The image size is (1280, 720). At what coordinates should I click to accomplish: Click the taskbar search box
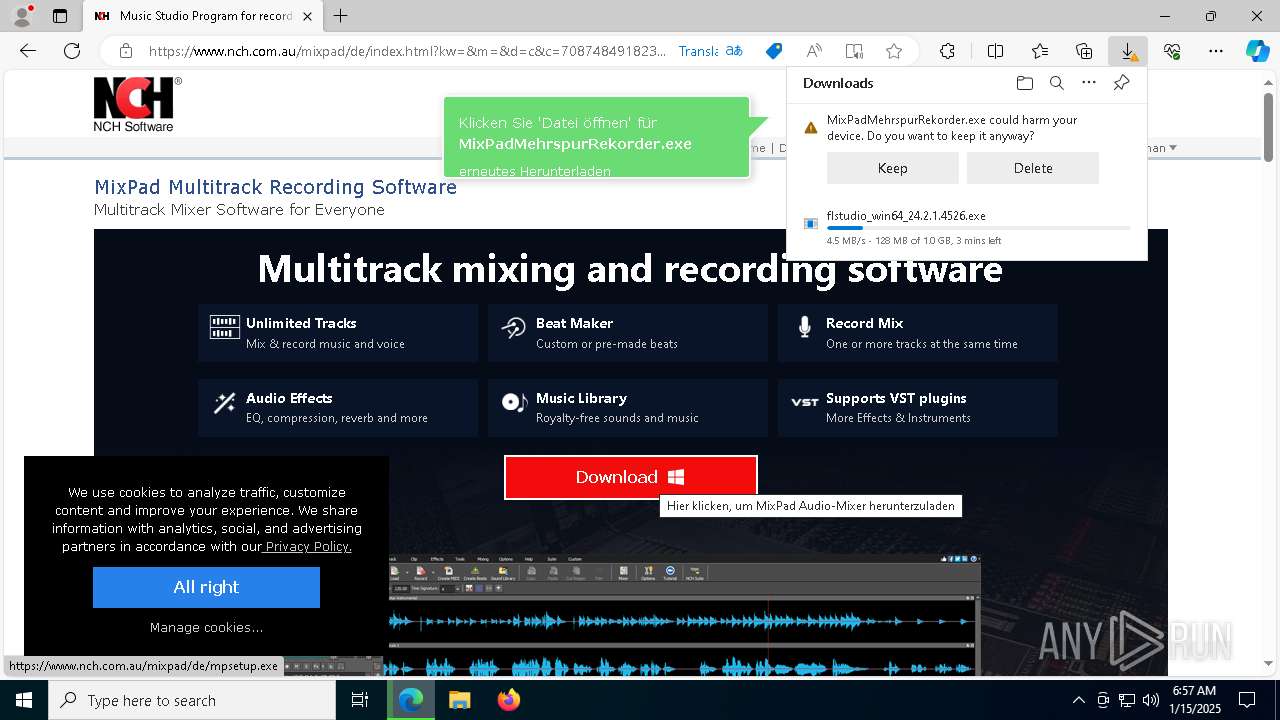point(192,700)
